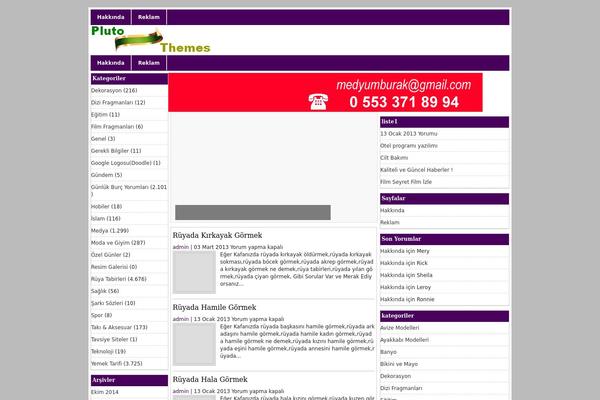600x400 pixels.
Task: Click the red contact banner advertisement
Action: tap(325, 93)
